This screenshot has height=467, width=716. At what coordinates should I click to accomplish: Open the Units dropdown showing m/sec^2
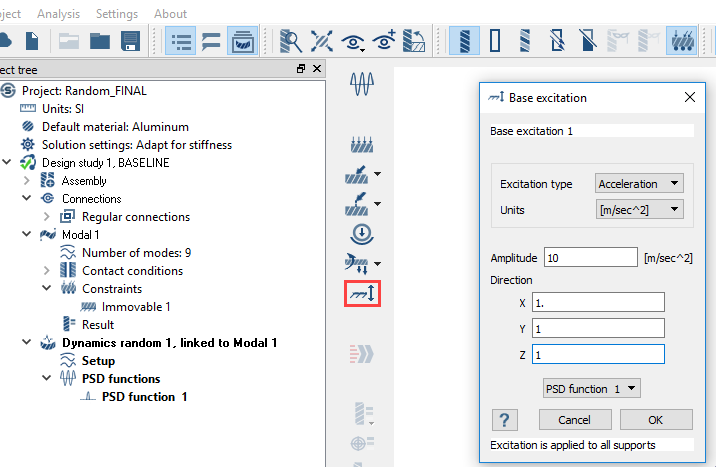(x=639, y=210)
